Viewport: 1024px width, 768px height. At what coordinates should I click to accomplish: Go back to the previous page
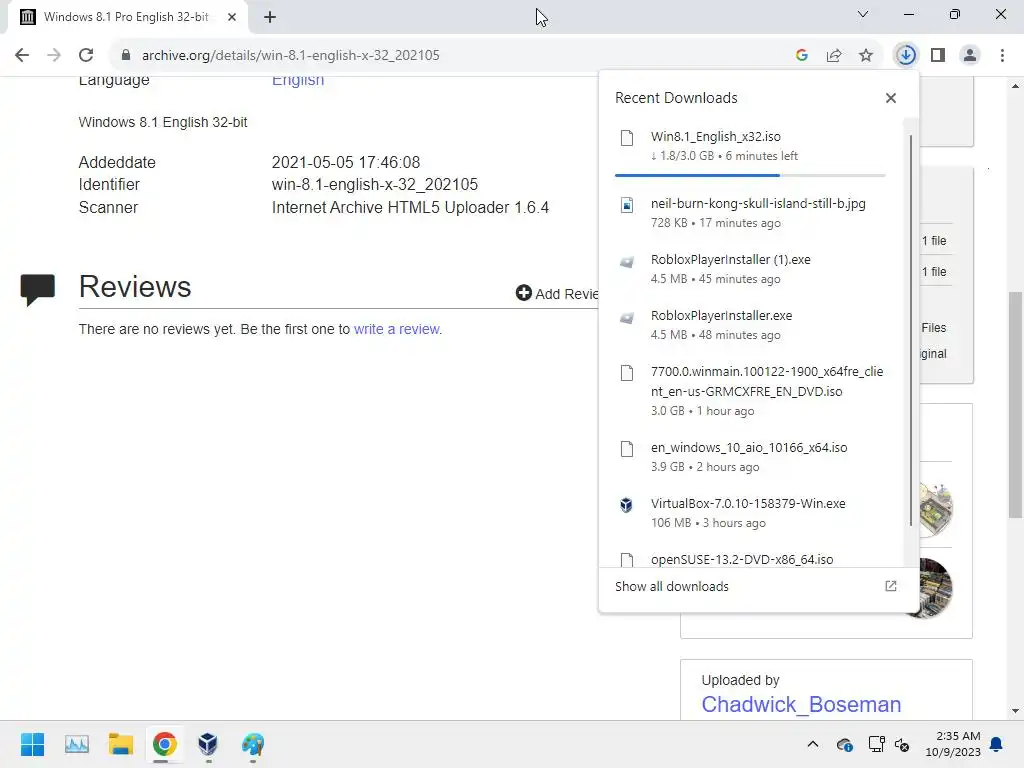(x=22, y=56)
